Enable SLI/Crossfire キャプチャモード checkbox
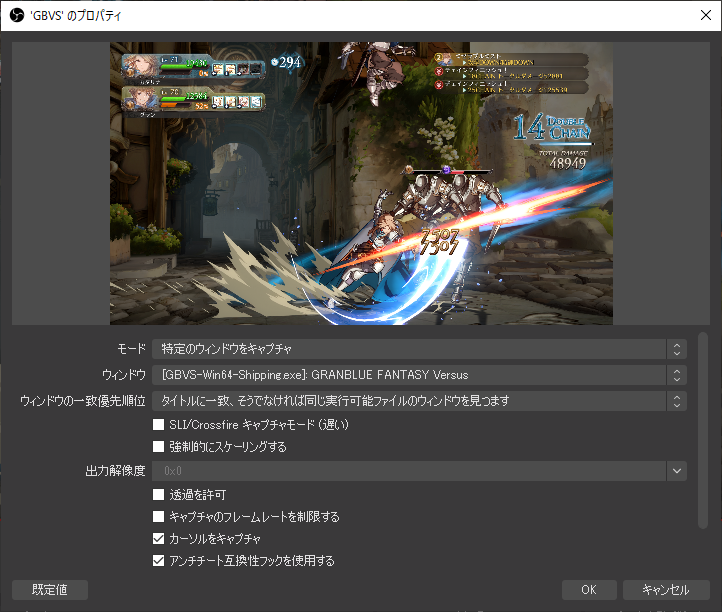Viewport: 722px width, 612px height. click(x=158, y=425)
